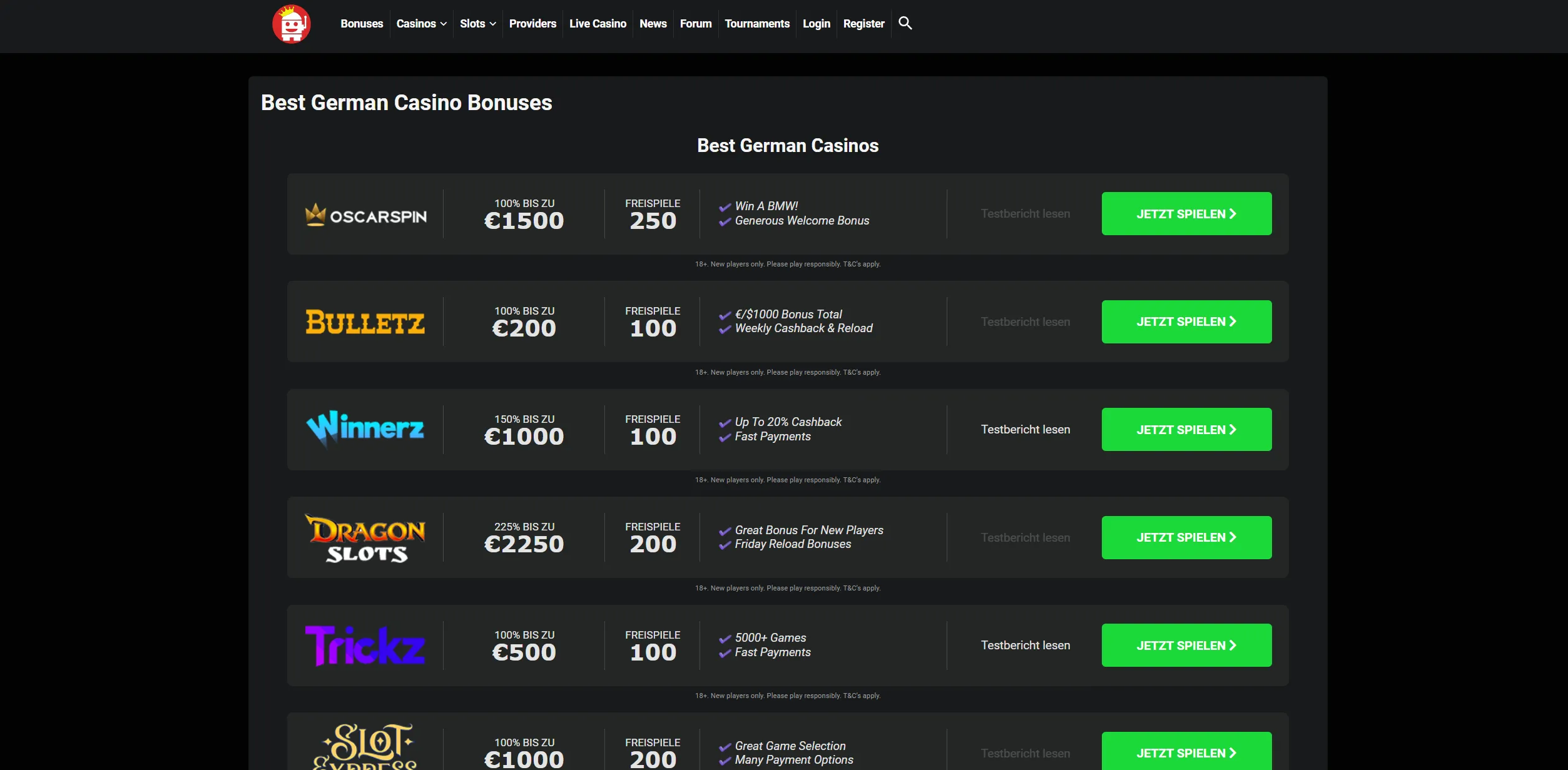Click the Slot Express casino logo
This screenshot has width=1568, height=770.
(x=365, y=747)
